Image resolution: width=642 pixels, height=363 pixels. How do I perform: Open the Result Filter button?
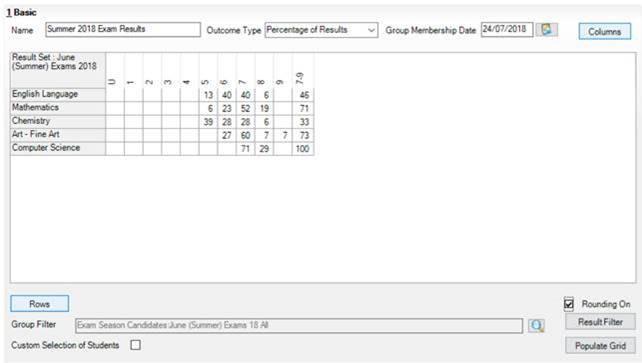click(x=600, y=322)
